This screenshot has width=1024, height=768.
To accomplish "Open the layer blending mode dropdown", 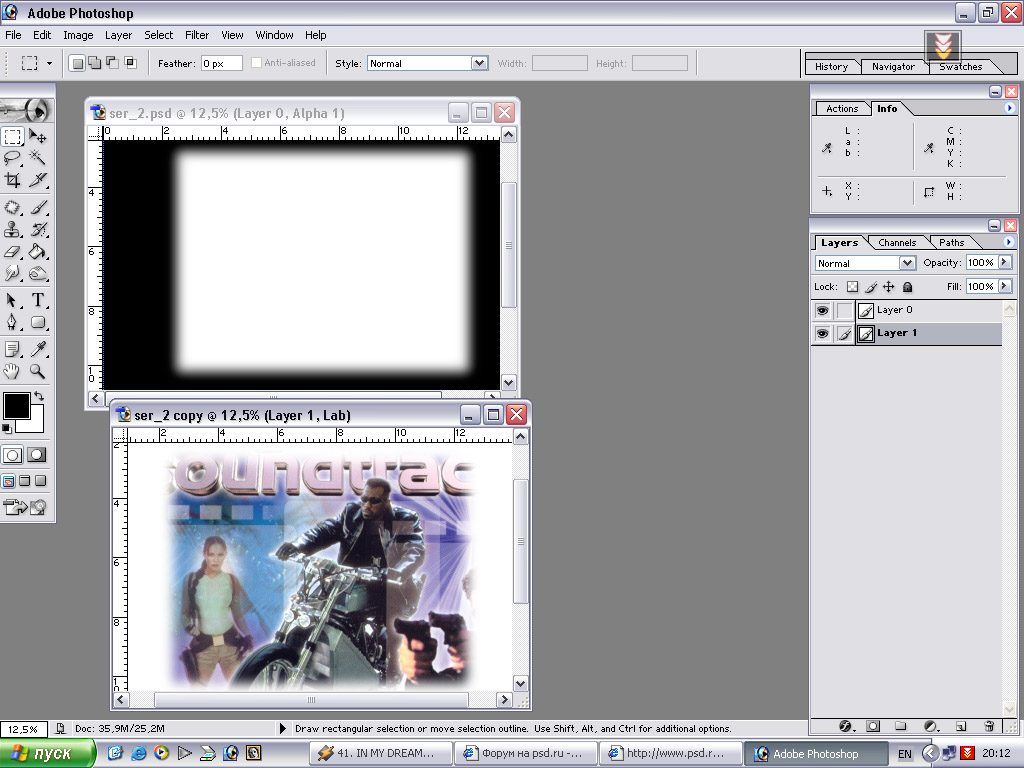I will (x=906, y=263).
